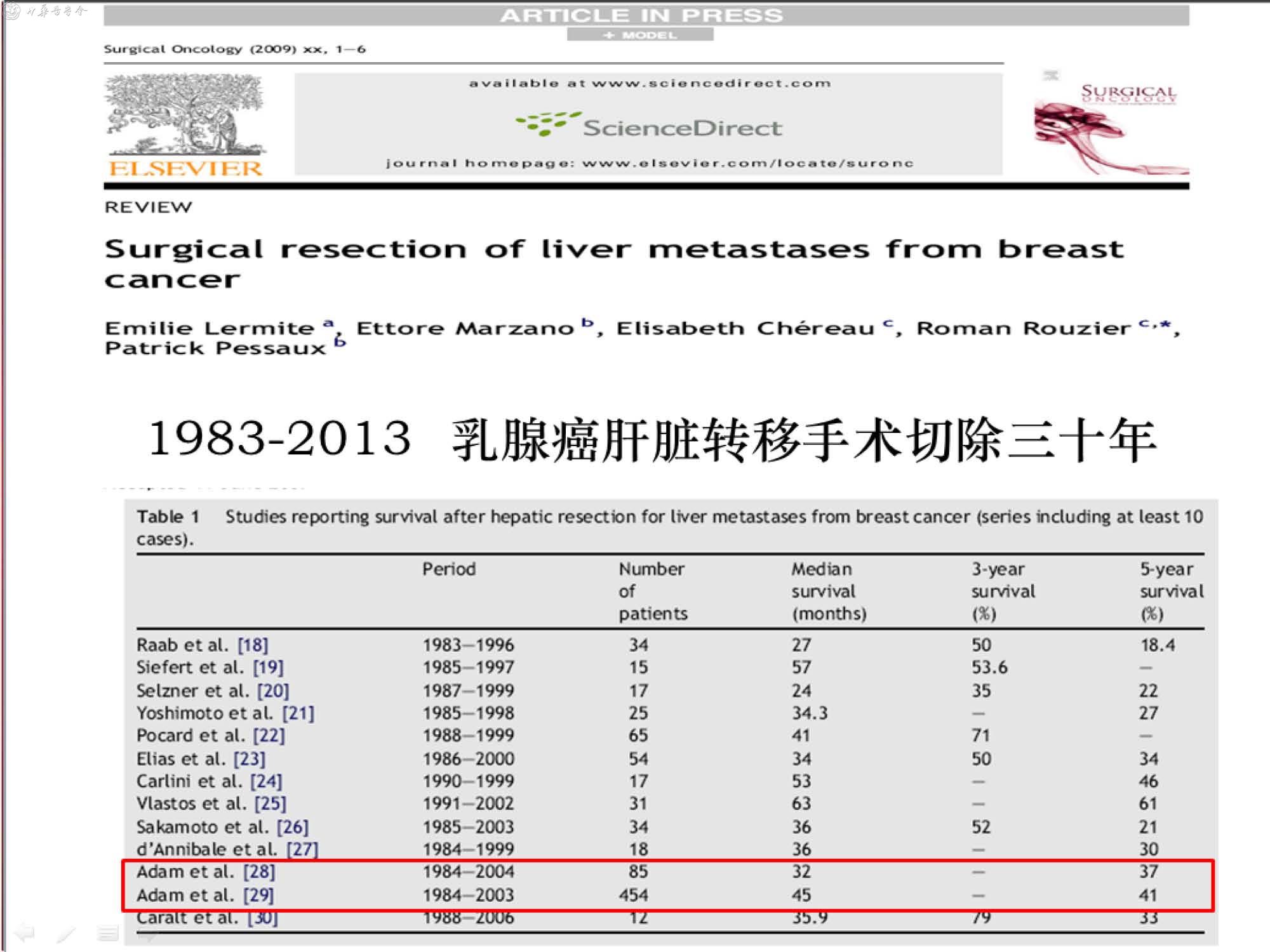Open journal homepage elsevier.com/locate/suronc link
The width and height of the screenshot is (1270, 952).
click(x=747, y=163)
